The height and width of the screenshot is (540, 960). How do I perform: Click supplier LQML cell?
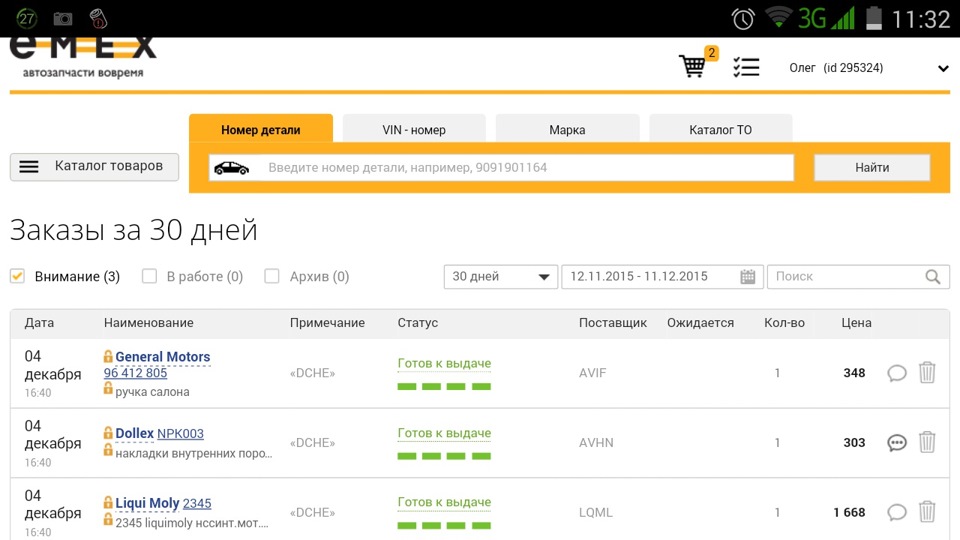pyautogui.click(x=596, y=512)
